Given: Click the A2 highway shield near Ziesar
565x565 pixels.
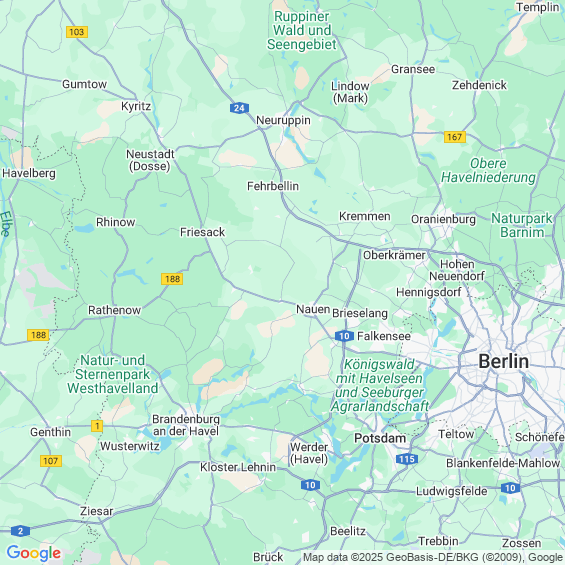Looking at the screenshot, I should (21, 531).
